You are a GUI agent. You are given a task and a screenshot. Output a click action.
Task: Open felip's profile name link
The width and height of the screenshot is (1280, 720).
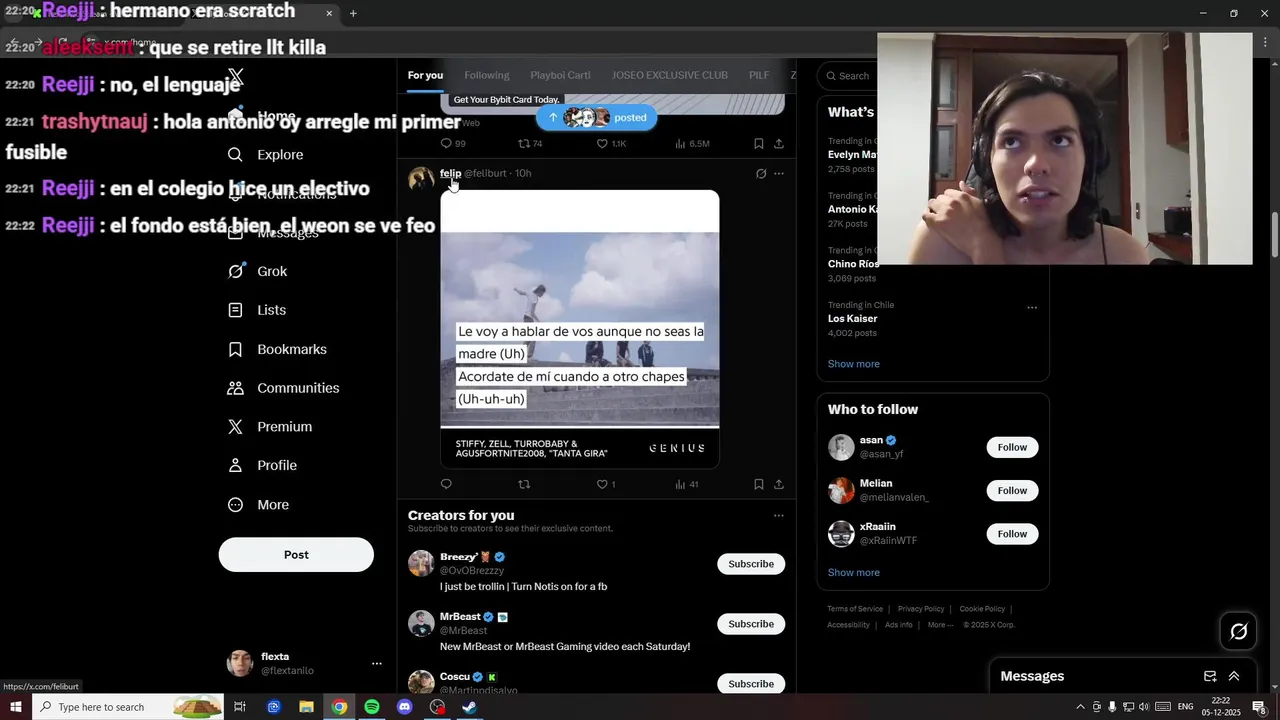(450, 174)
